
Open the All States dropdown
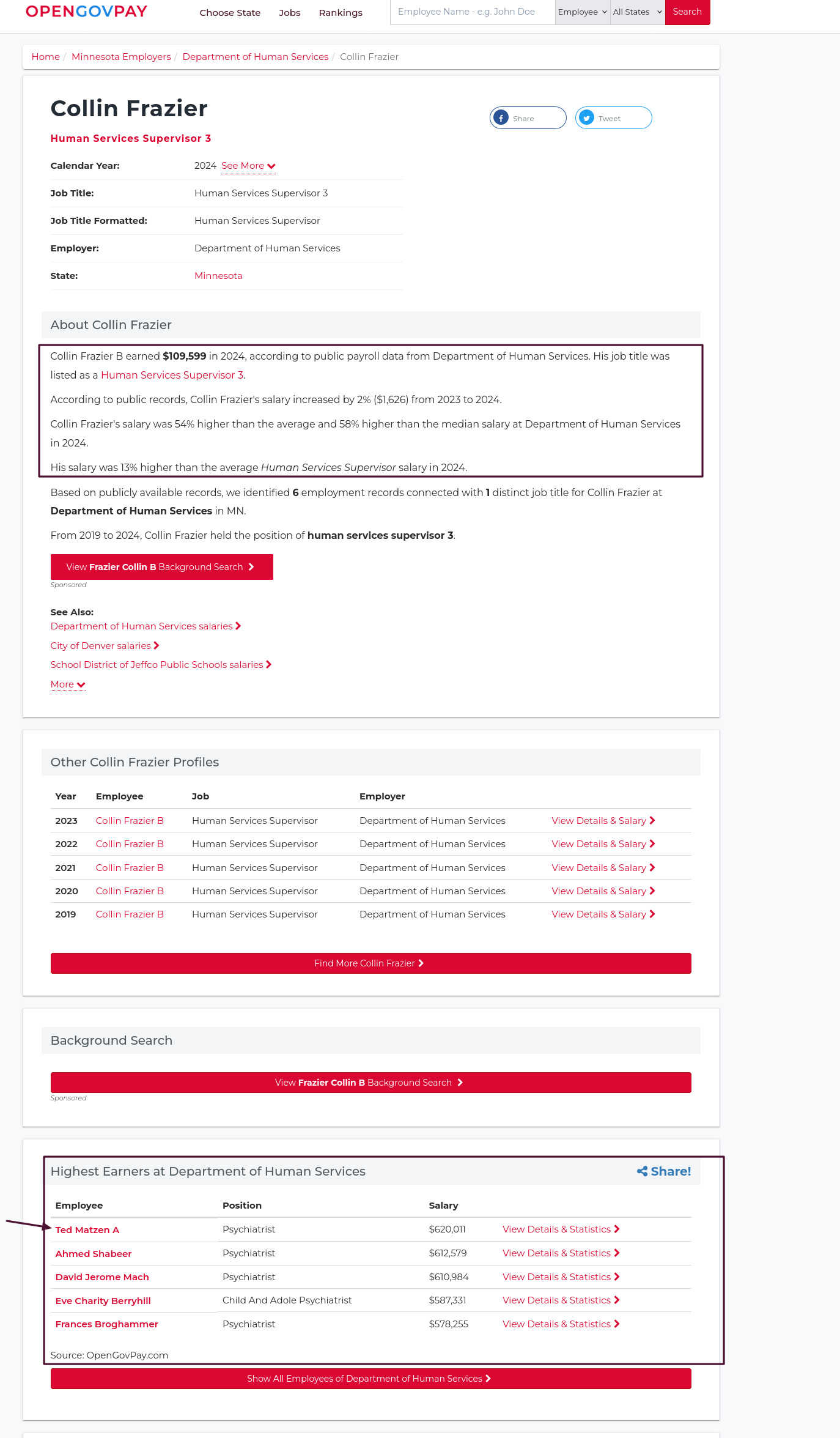tap(637, 12)
